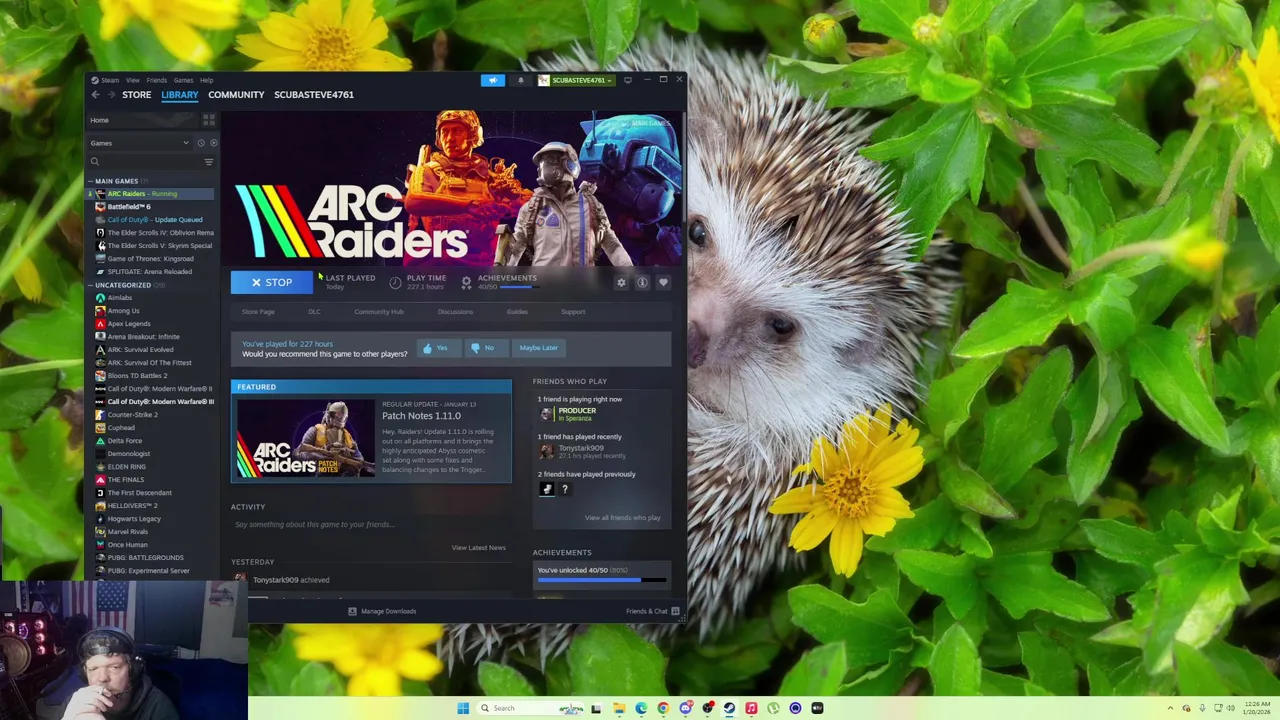The width and height of the screenshot is (1280, 720).
Task: Add ARC Raiders to favorites heart icon
Action: point(663,283)
